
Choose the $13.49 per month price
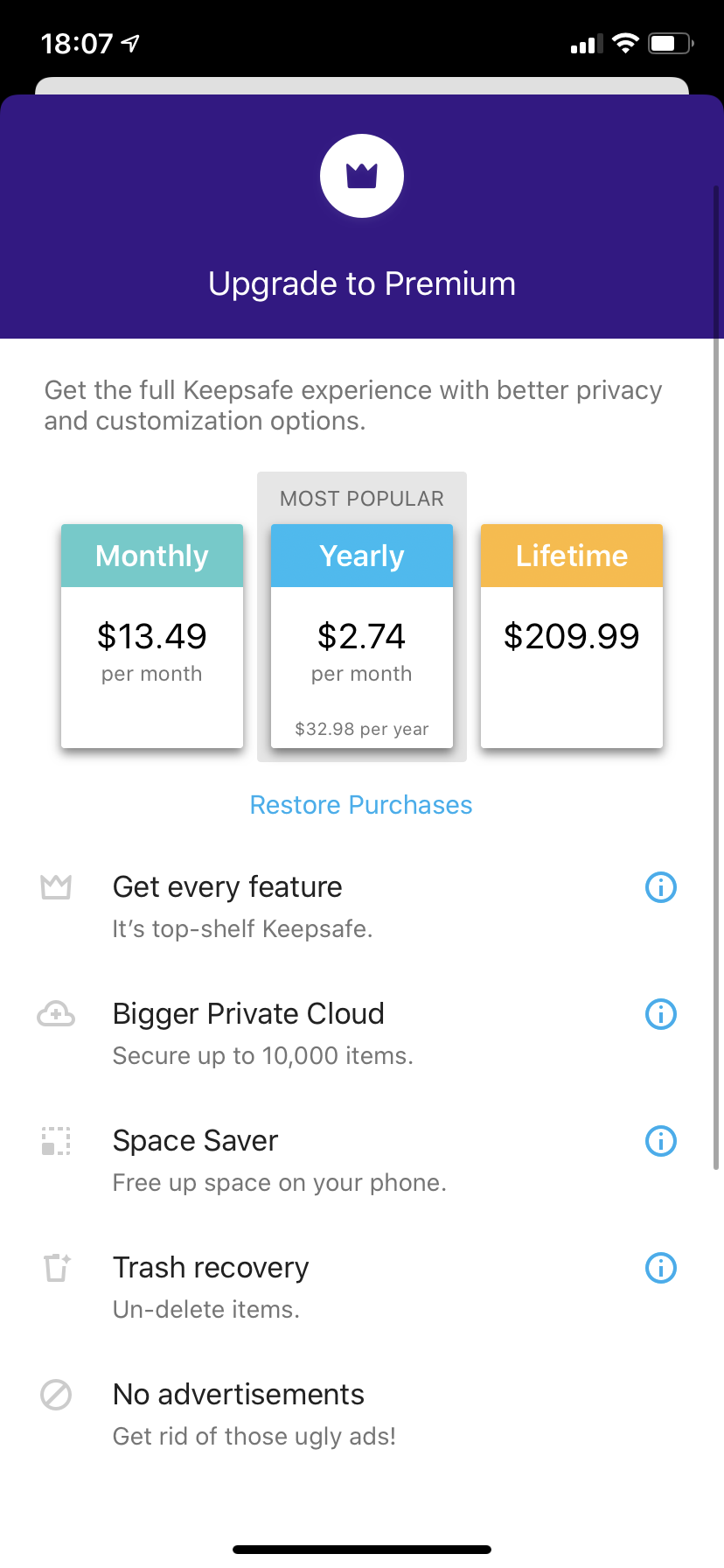tap(152, 649)
